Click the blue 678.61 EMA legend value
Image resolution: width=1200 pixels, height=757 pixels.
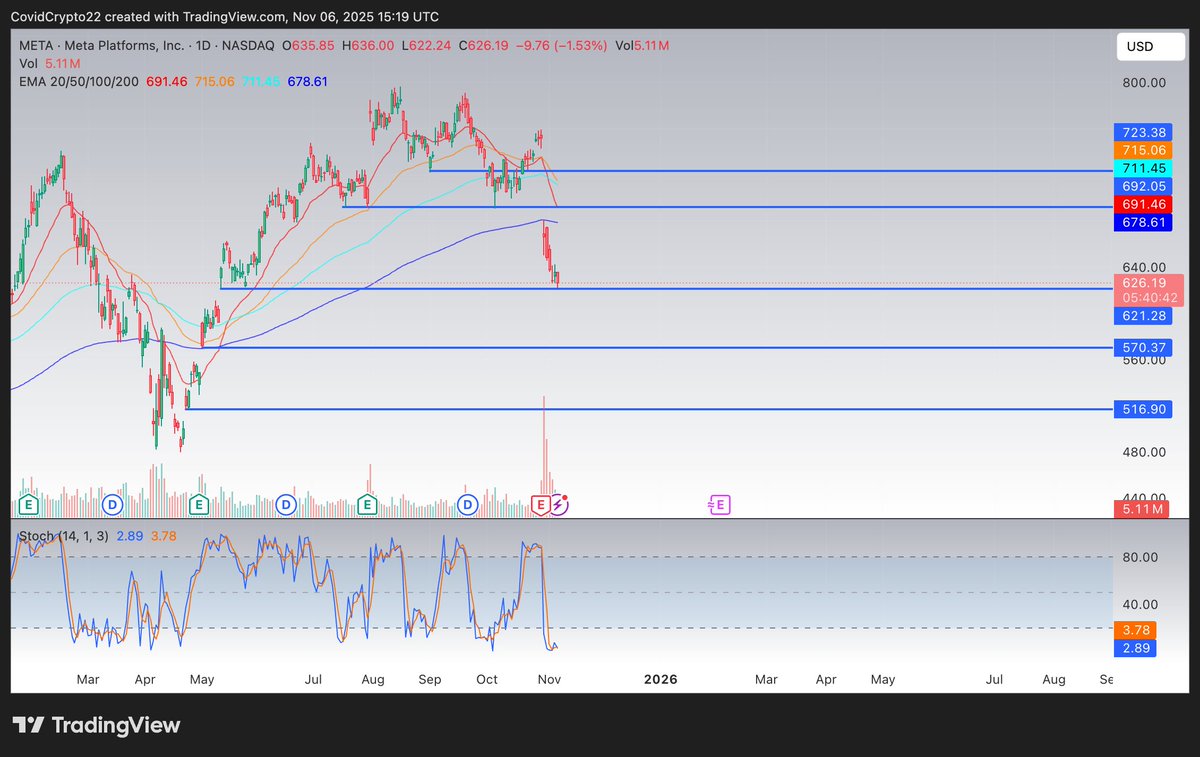tap(307, 81)
